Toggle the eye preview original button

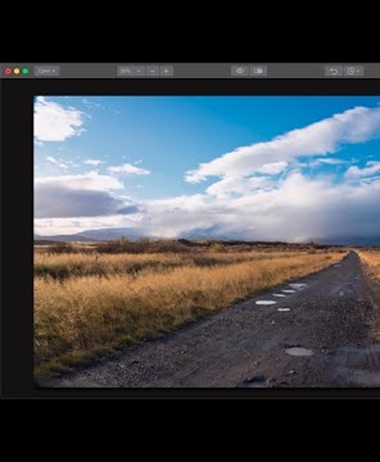coord(240,71)
